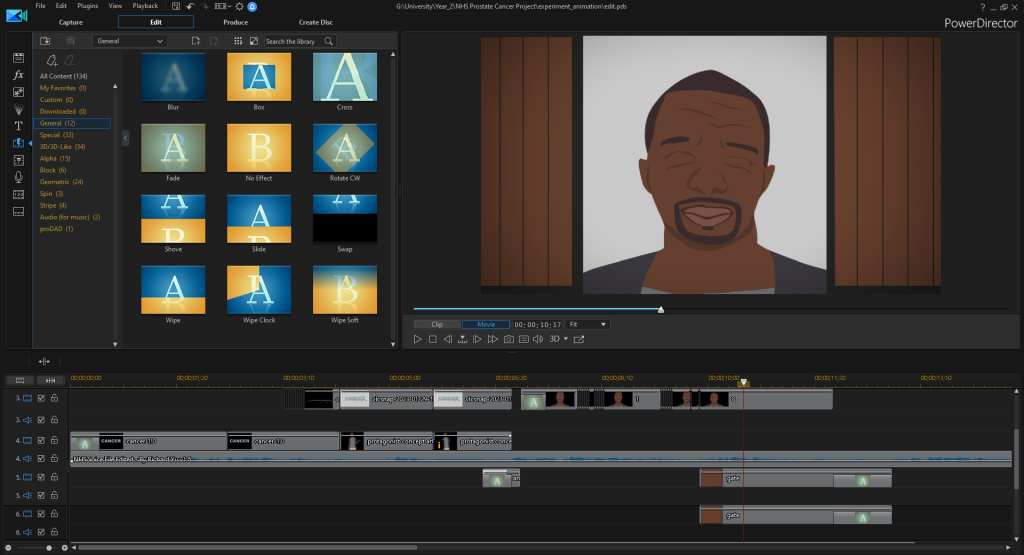
Task: Click the preview seek bar handle
Action: (x=661, y=309)
